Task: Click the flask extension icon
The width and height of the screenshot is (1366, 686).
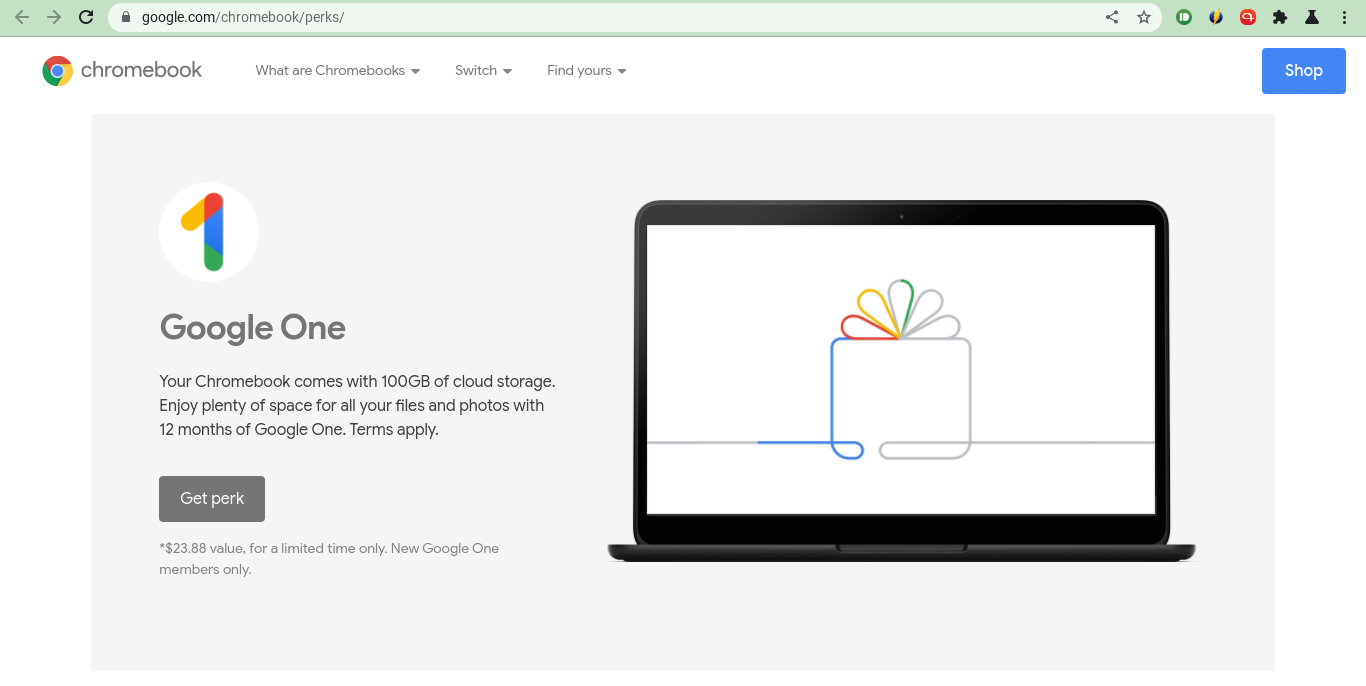Action: [x=1311, y=17]
